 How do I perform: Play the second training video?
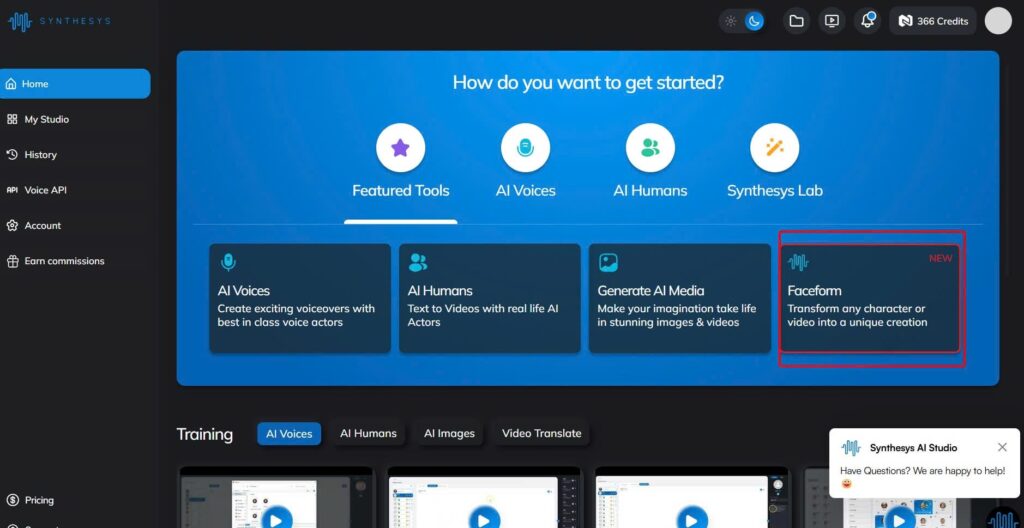484,520
